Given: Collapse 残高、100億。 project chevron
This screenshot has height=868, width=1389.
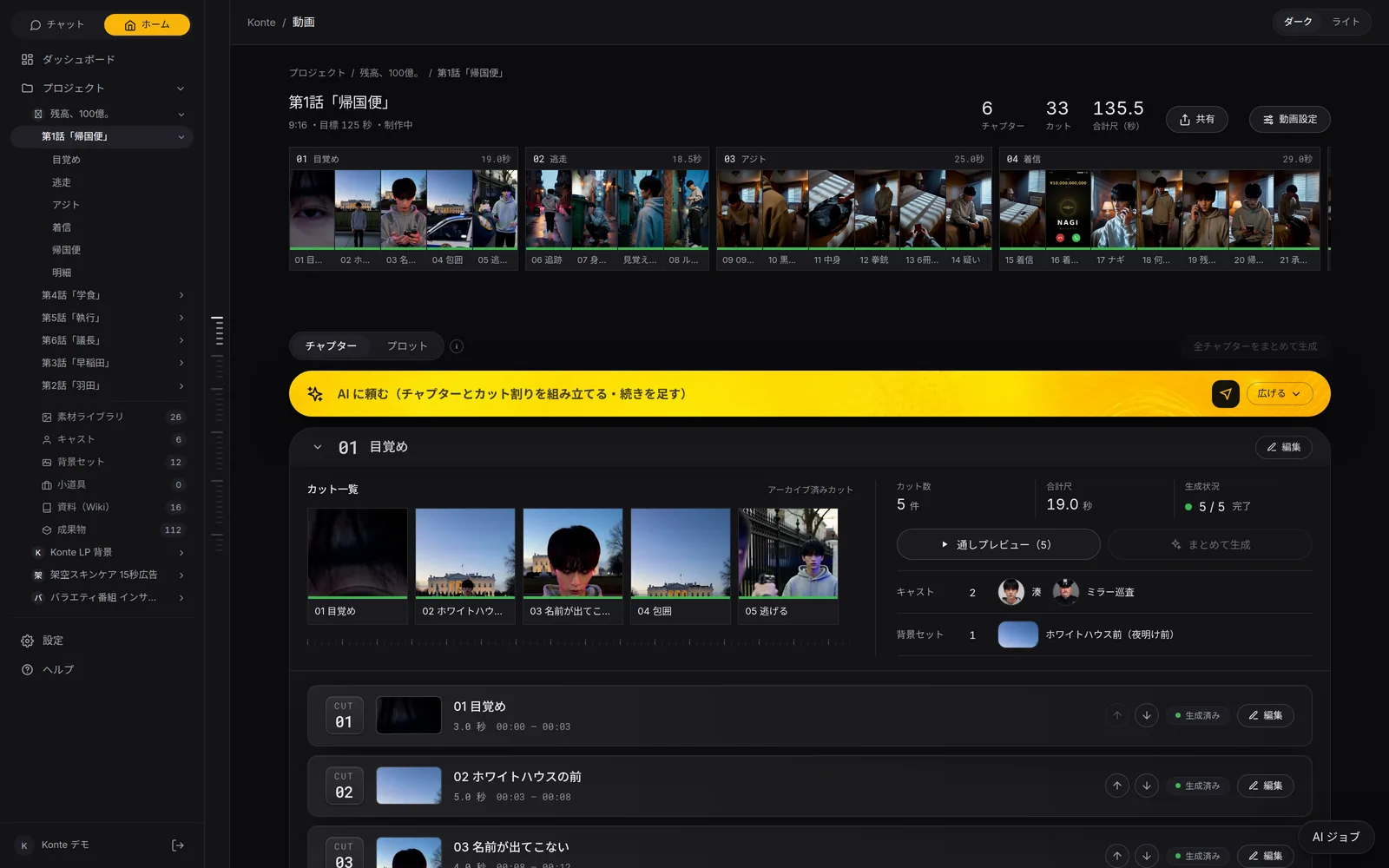Looking at the screenshot, I should [x=181, y=115].
